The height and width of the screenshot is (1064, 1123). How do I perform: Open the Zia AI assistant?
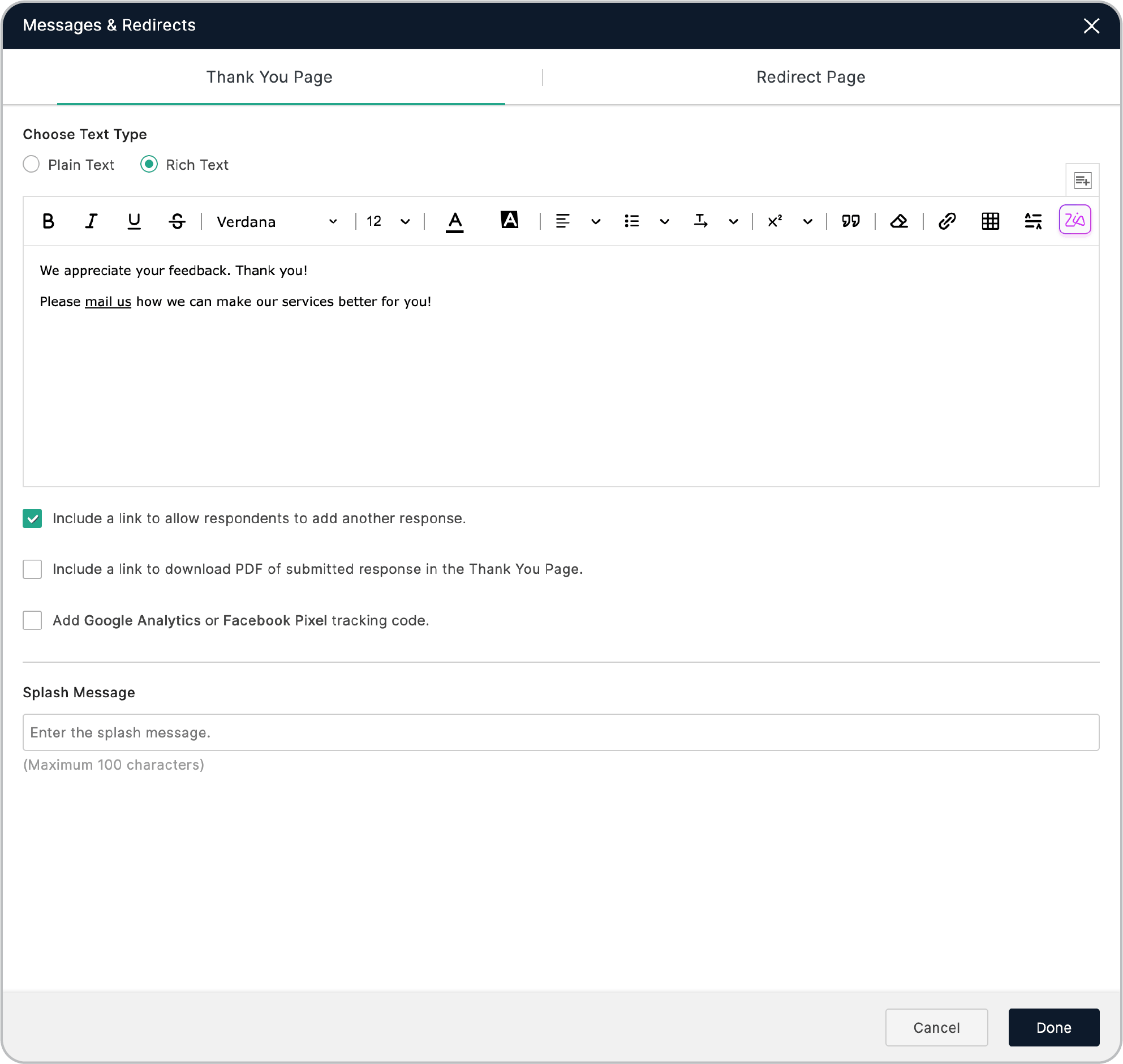point(1075,220)
